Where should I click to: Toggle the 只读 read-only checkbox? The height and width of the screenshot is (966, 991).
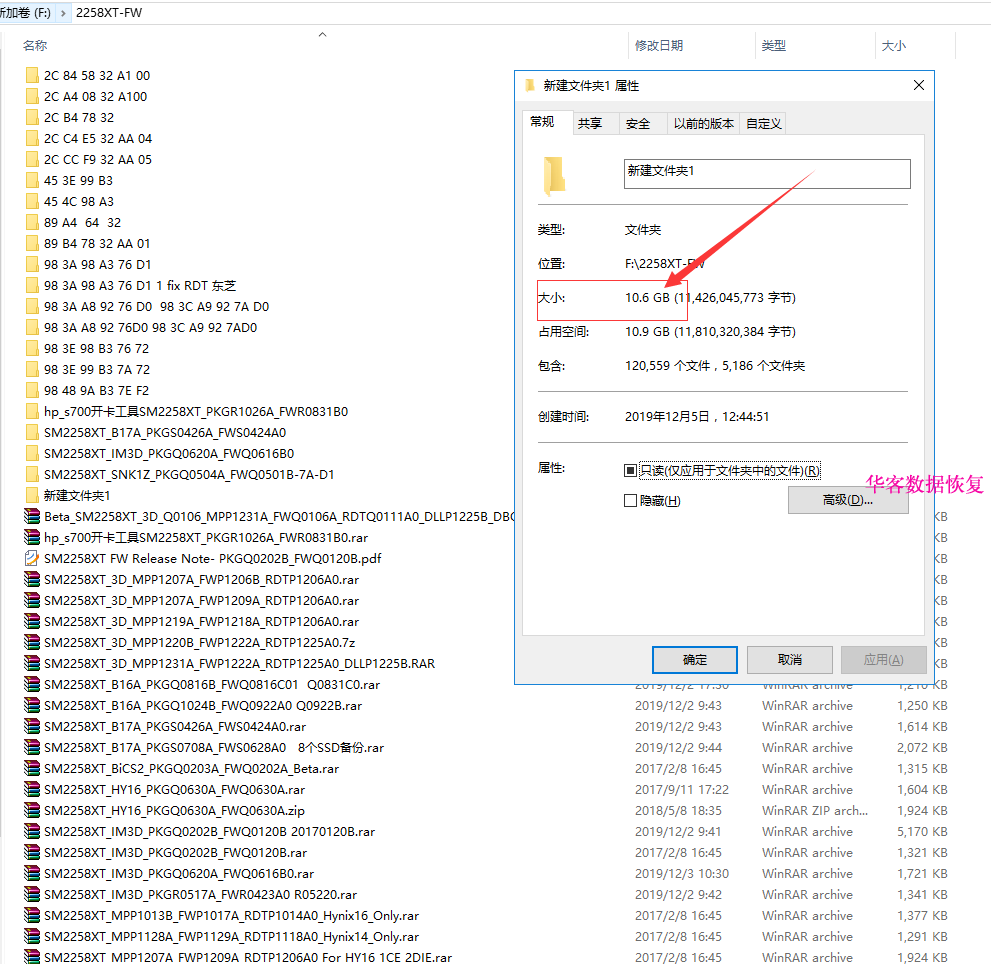630,470
